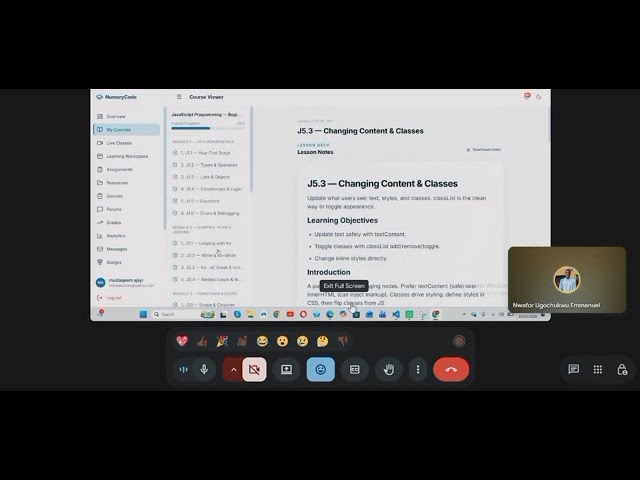Leave the call with the red hang-up button
The height and width of the screenshot is (480, 640).
[x=451, y=369]
